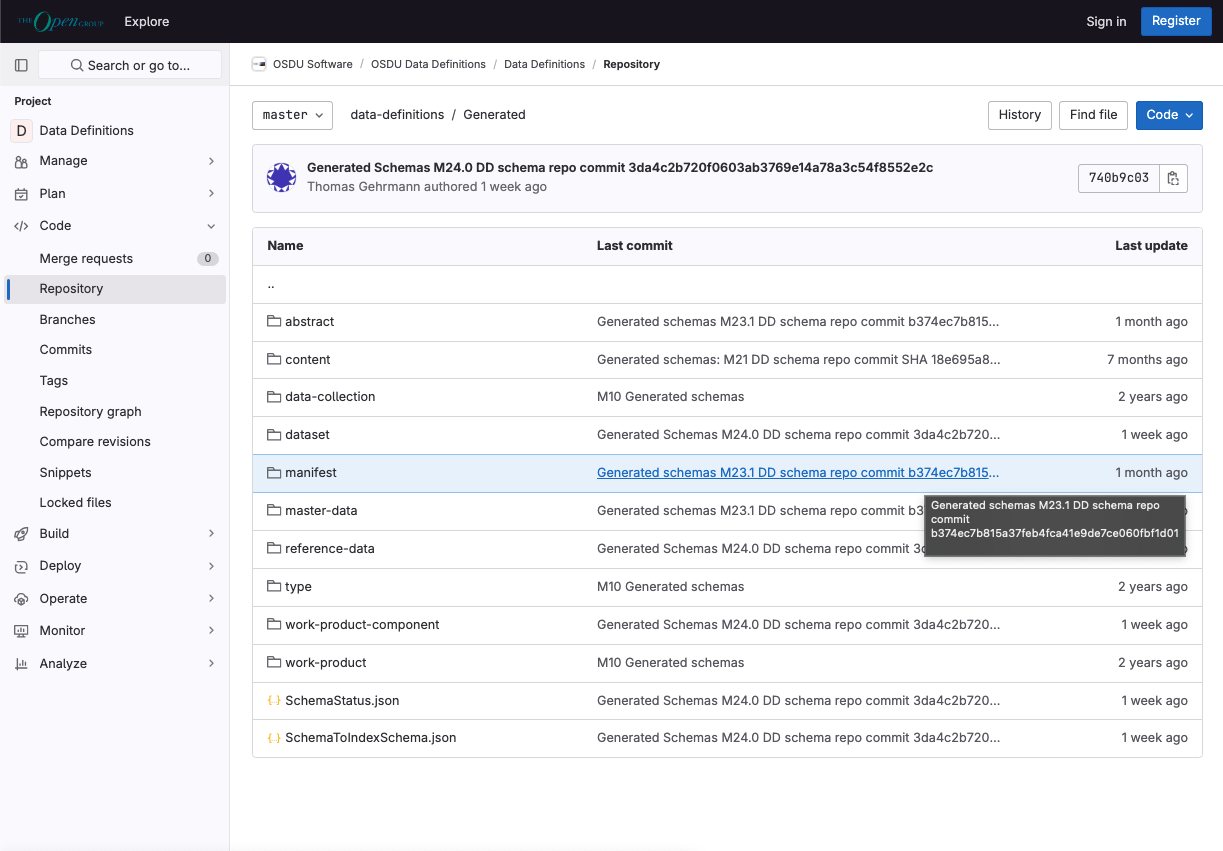Image resolution: width=1223 pixels, height=851 pixels.
Task: Click the Analyze chart icon
Action: [x=21, y=664]
